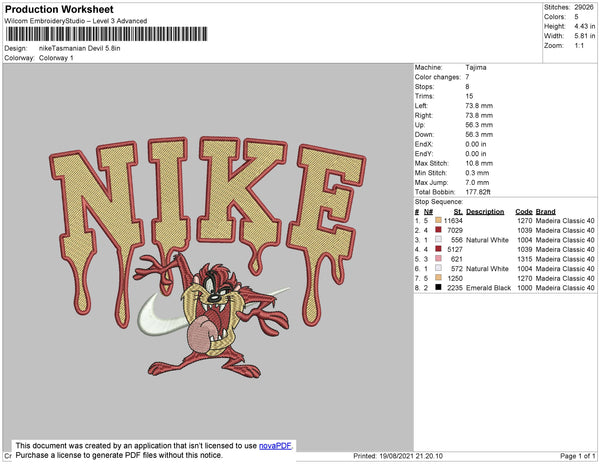
Task: Click the Height value 4.43 in
Action: point(585,26)
